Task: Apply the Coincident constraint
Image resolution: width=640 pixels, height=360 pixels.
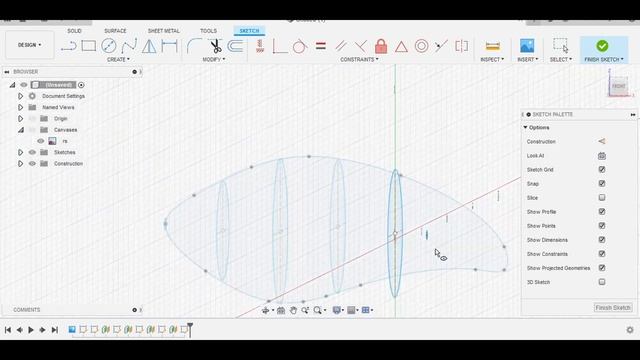Action: coord(280,46)
